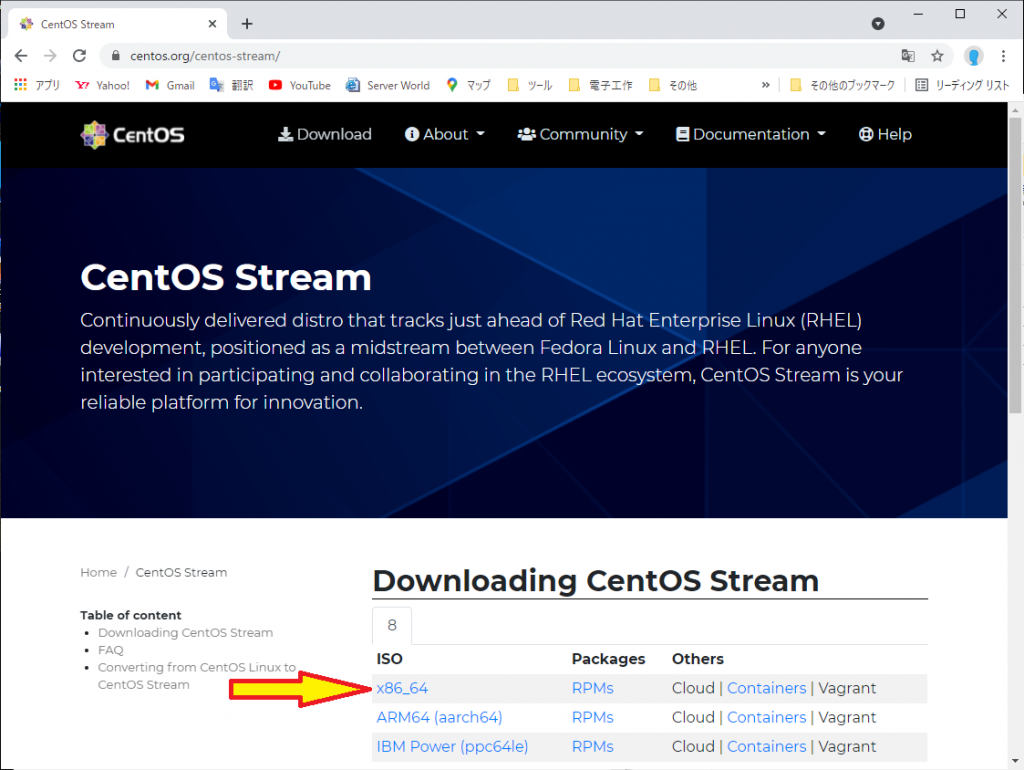Open the Chrome three-dot menu

[1003, 56]
